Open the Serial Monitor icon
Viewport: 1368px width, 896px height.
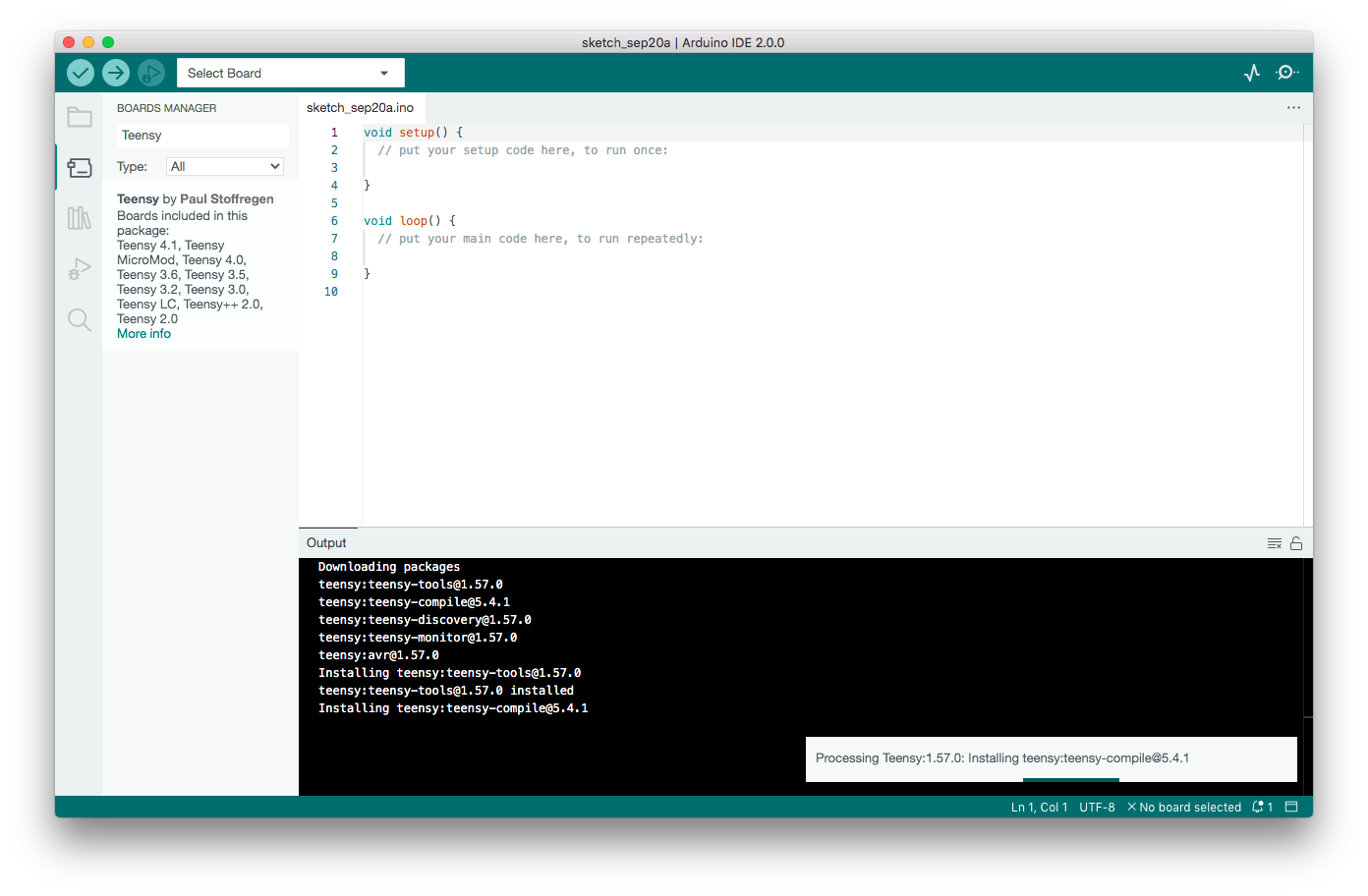1286,73
